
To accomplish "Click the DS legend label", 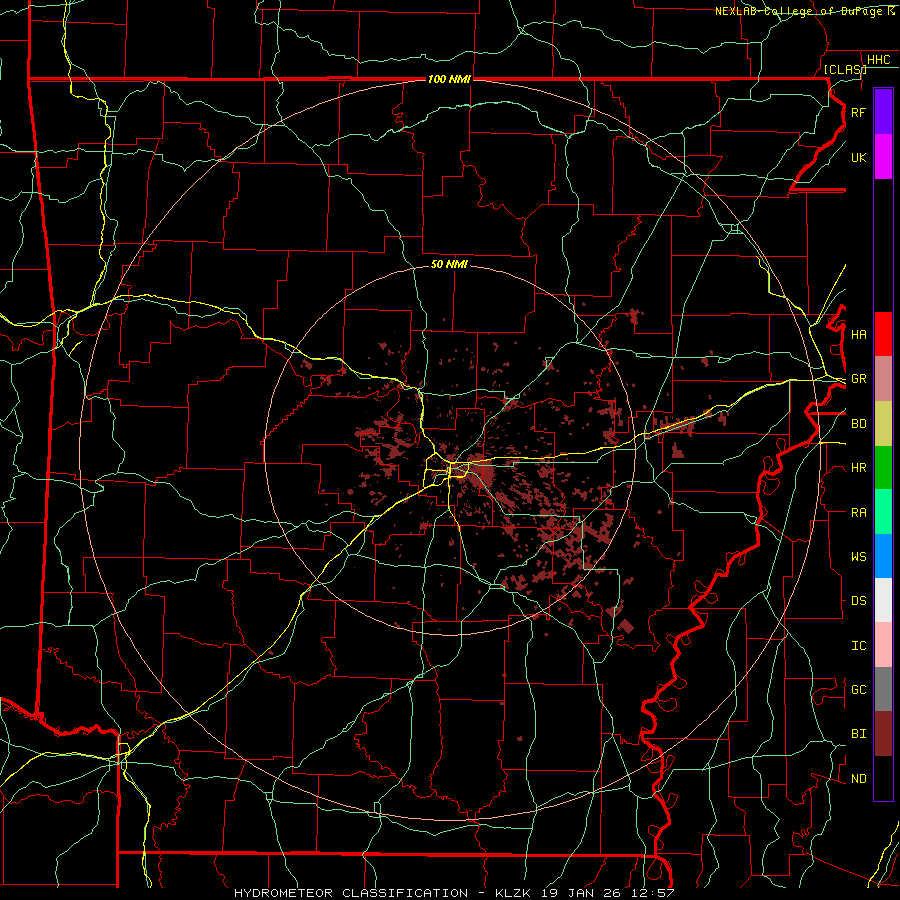I will click(858, 601).
